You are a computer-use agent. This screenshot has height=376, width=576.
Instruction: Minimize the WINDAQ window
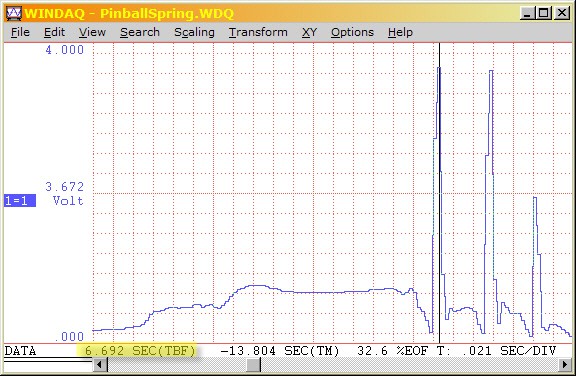pyautogui.click(x=528, y=14)
